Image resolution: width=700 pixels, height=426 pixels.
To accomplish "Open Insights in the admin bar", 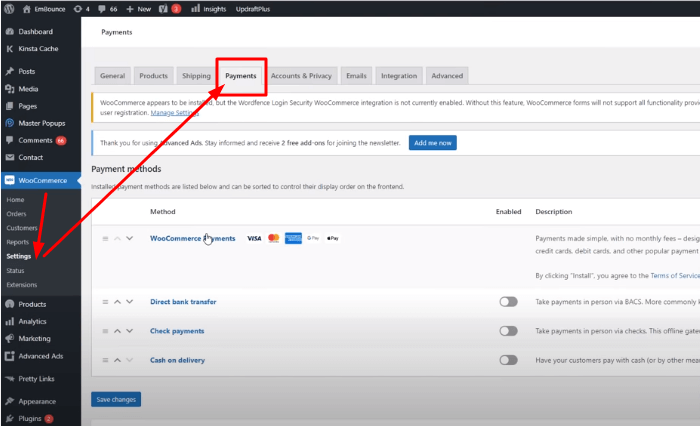I will click(x=208, y=9).
